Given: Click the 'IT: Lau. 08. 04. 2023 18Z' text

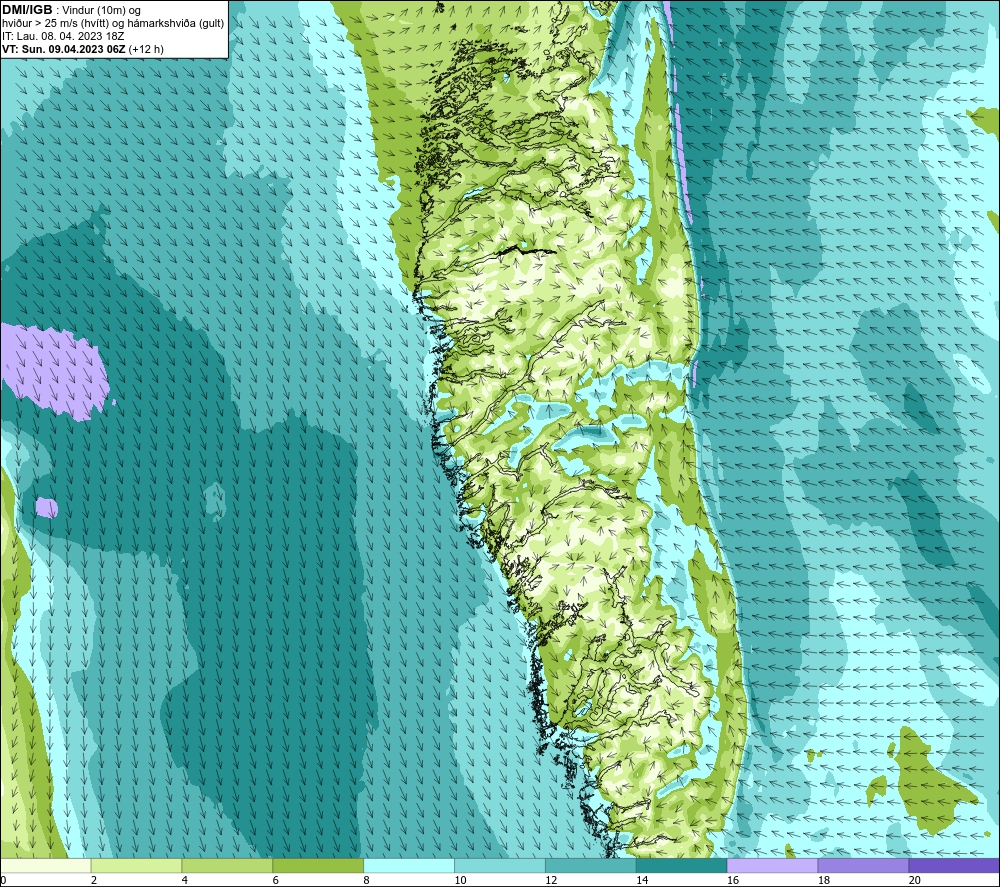Looking at the screenshot, I should (x=63, y=36).
